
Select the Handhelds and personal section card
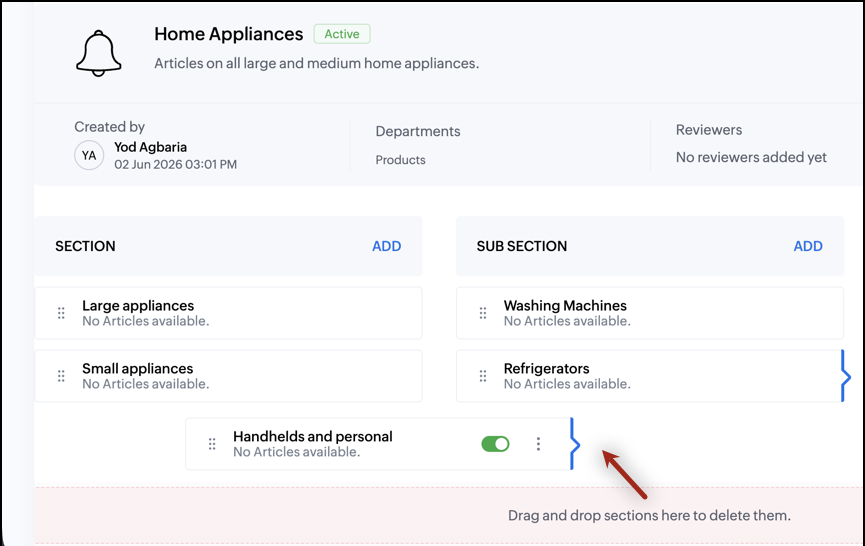pos(378,444)
